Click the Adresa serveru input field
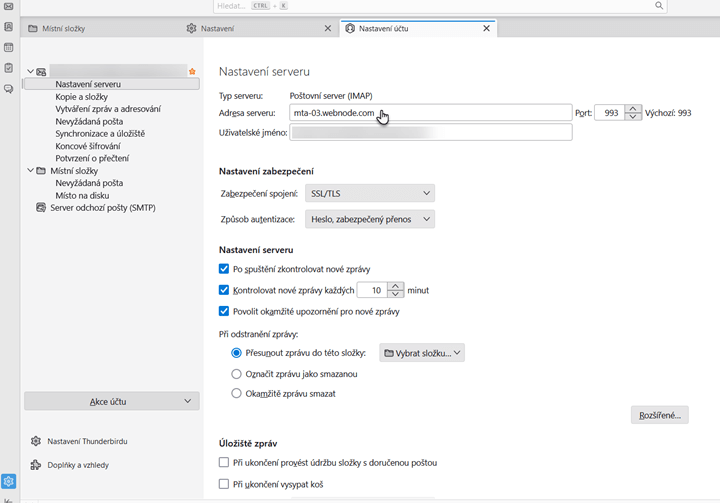 click(x=431, y=113)
